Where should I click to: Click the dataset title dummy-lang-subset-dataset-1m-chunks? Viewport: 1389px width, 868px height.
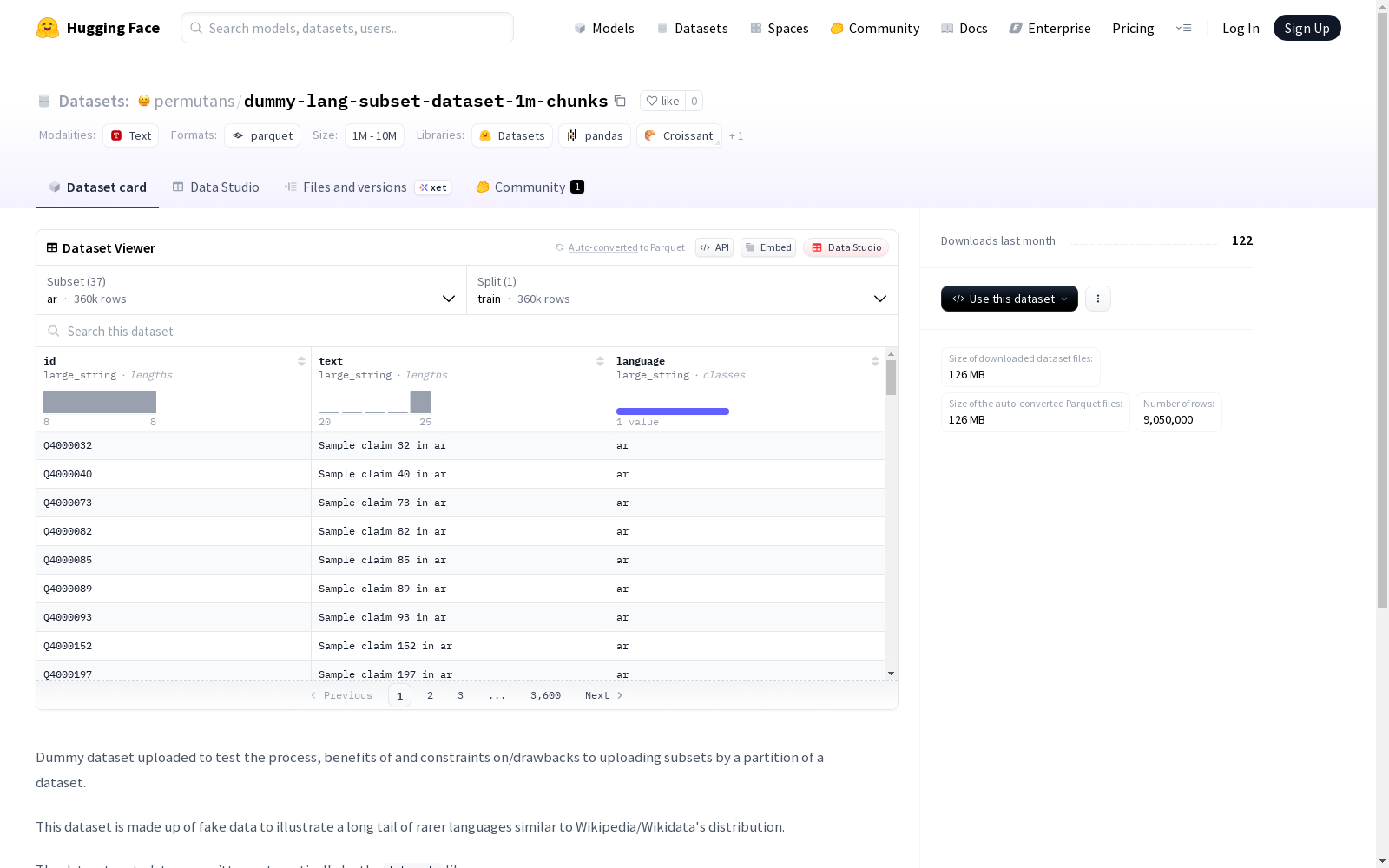coord(426,101)
